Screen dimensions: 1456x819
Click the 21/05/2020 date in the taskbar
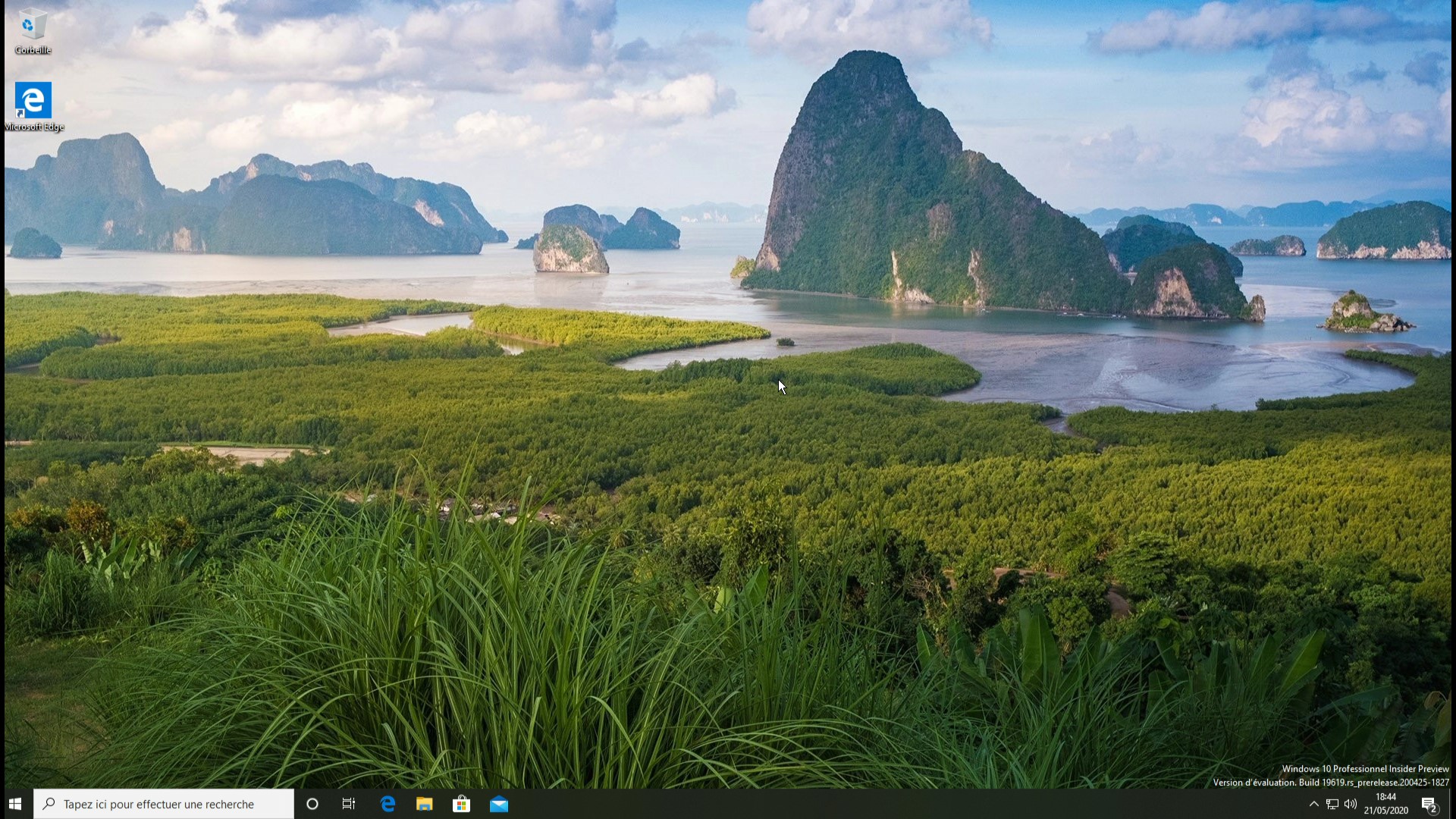pos(1385,811)
